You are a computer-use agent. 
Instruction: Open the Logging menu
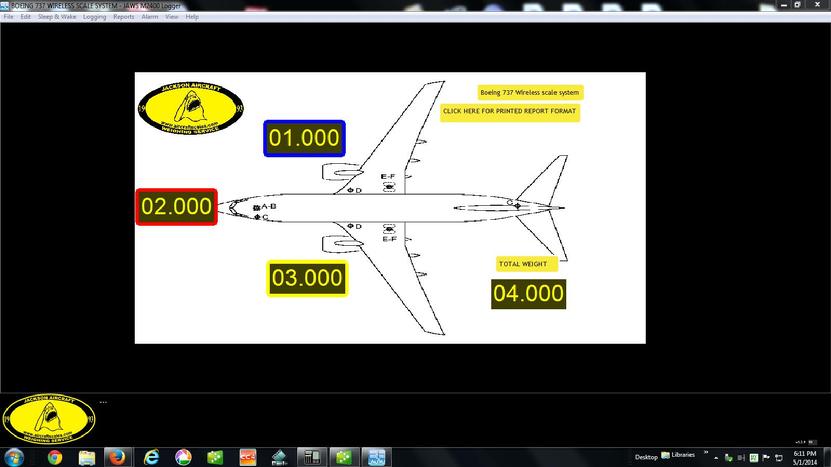[x=94, y=17]
